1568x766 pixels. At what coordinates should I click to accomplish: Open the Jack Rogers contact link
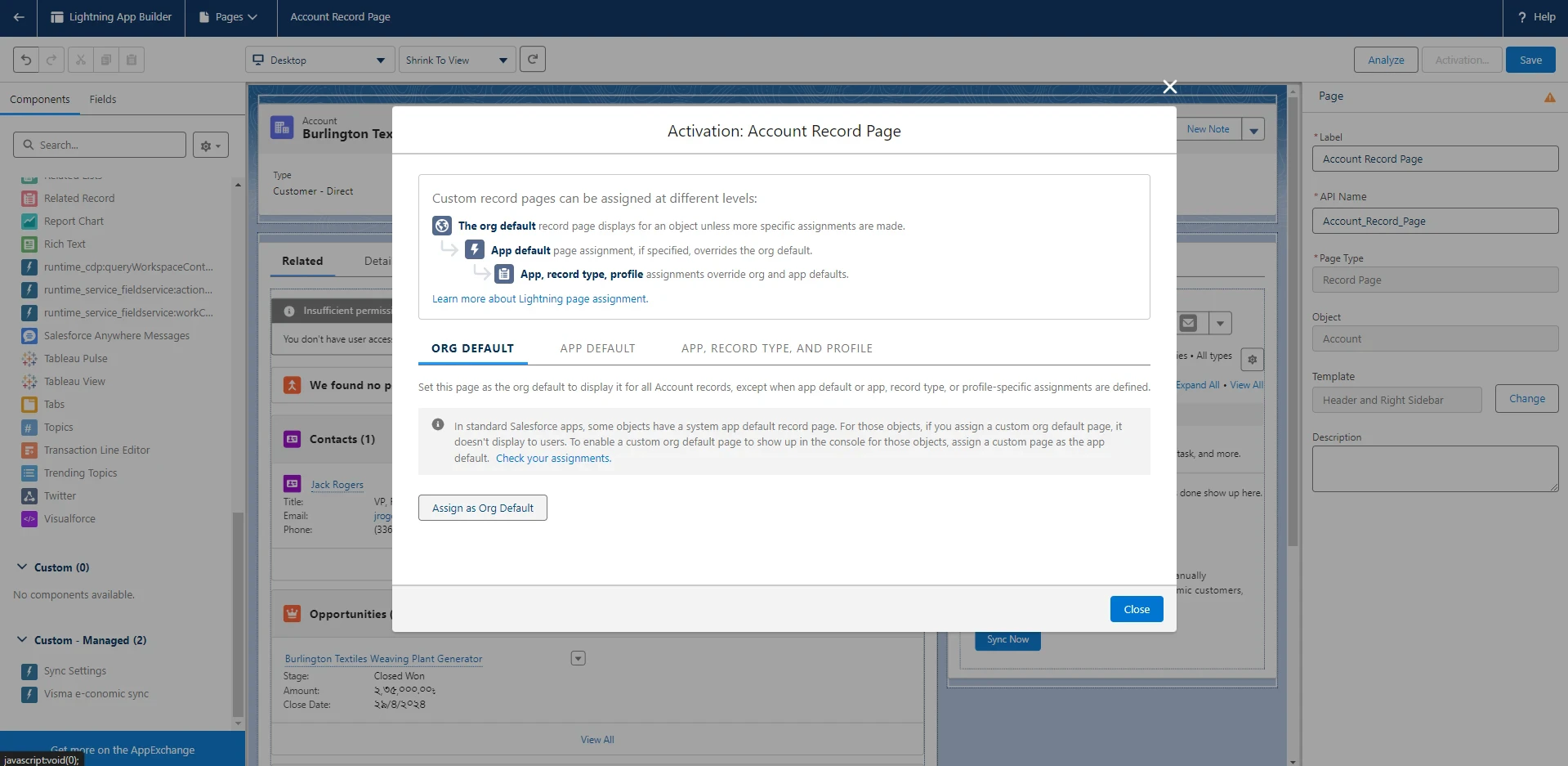coord(337,485)
